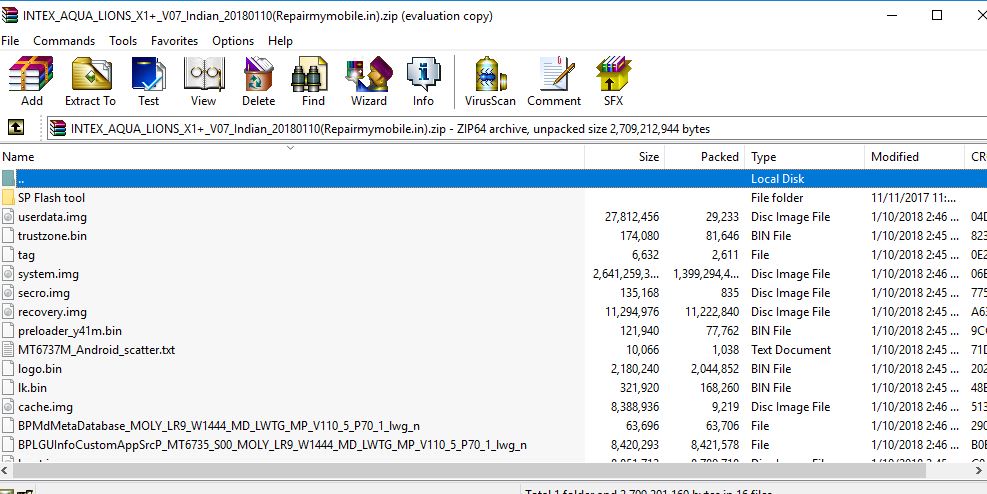This screenshot has height=494, width=987.
Task: Run VirusScan on the archive
Action: tap(489, 81)
